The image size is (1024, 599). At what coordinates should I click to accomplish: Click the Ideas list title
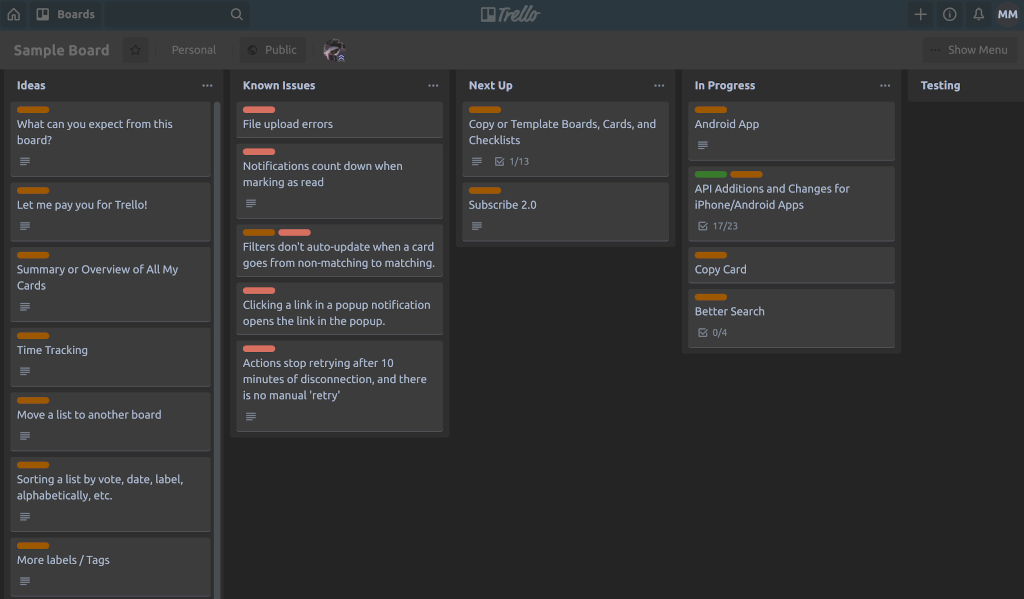click(x=31, y=86)
